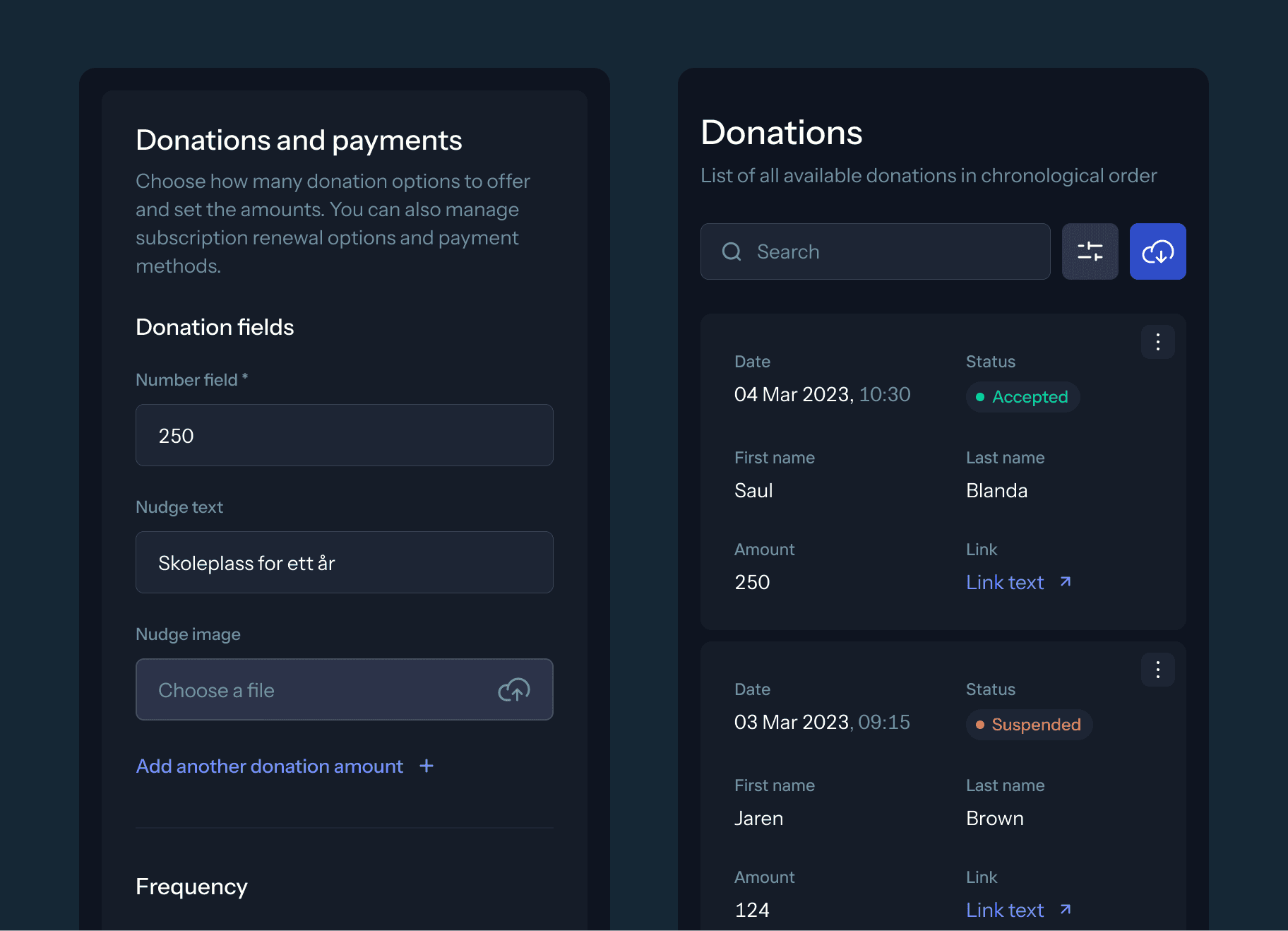Click the arrow icon next to Jaren's Link text
The height and width of the screenshot is (931, 1288).
1066,909
